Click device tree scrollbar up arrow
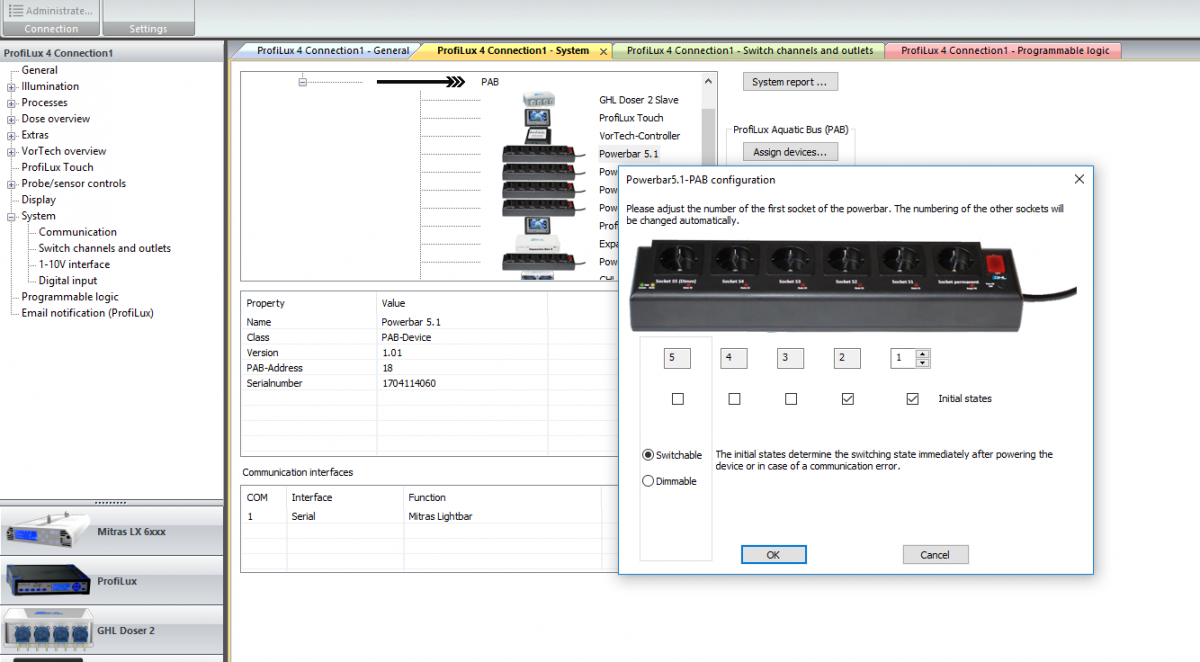This screenshot has width=1200, height=662. point(709,81)
